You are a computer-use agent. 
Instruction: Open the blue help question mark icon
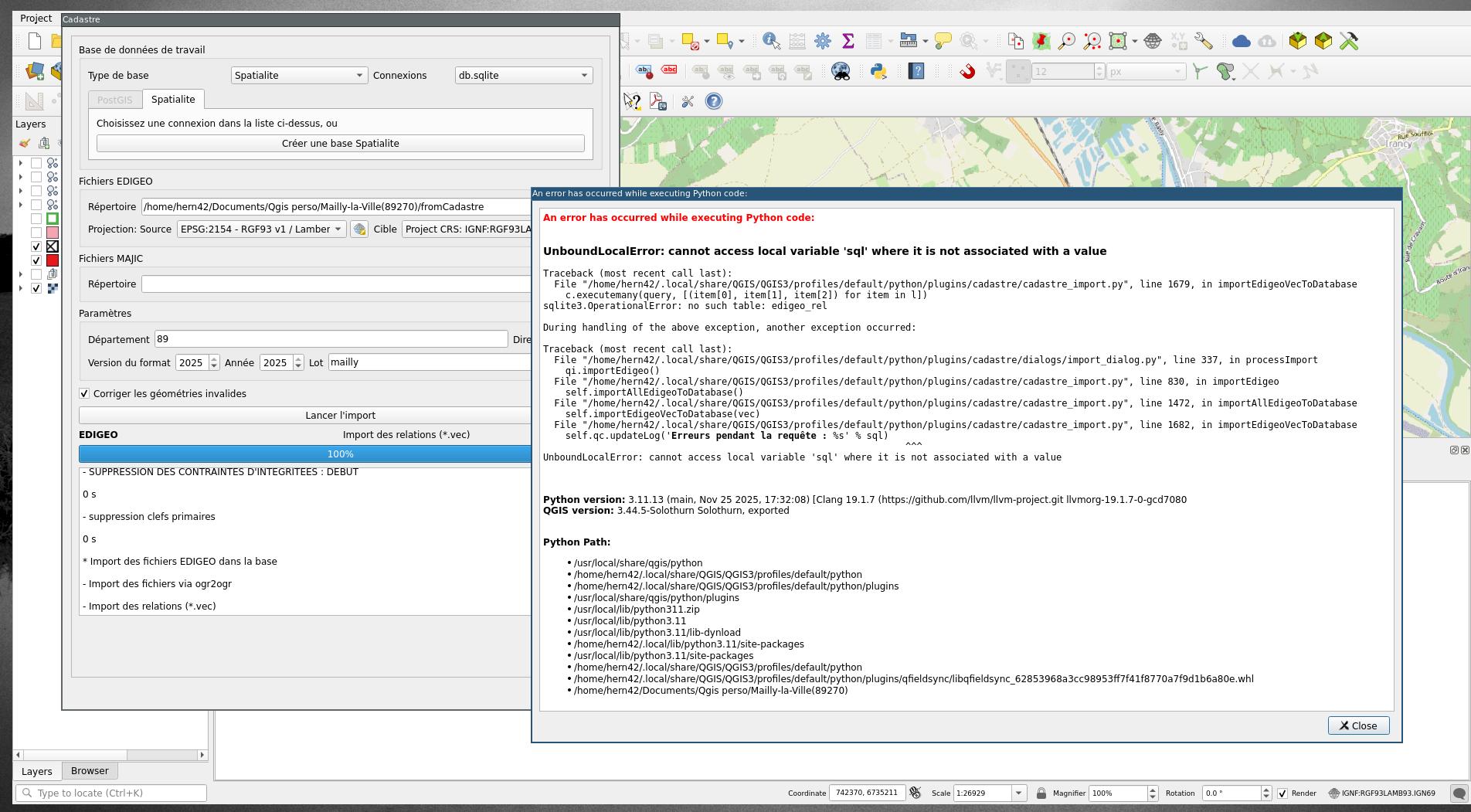click(x=713, y=101)
